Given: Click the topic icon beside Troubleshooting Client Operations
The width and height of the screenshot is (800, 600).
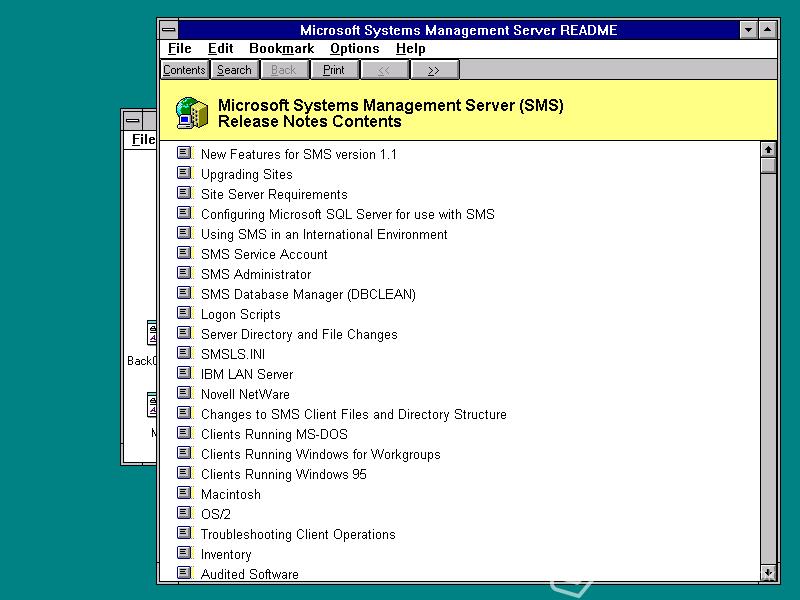Looking at the screenshot, I should coord(185,533).
